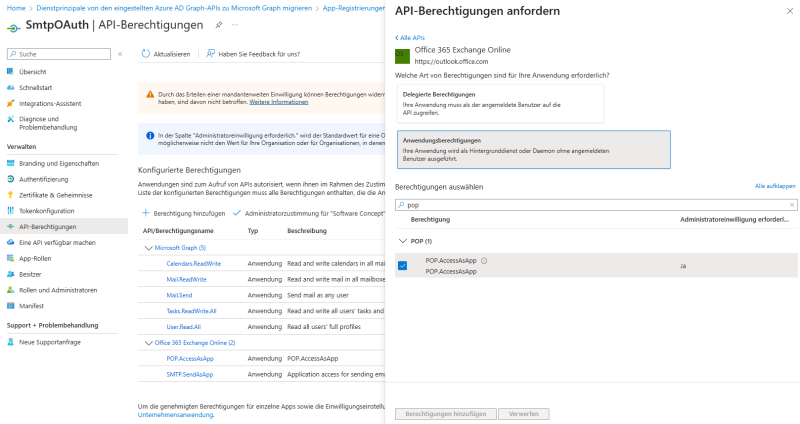Click the Aktualisieren refresh icon

point(147,53)
